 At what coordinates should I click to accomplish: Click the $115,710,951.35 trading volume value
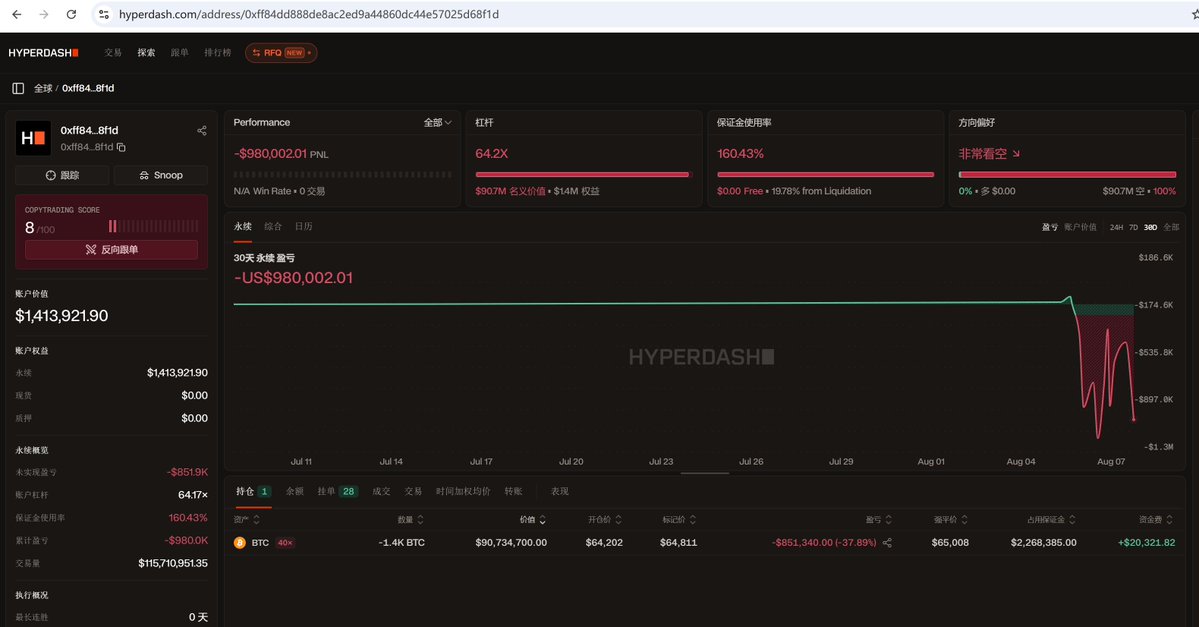point(173,564)
